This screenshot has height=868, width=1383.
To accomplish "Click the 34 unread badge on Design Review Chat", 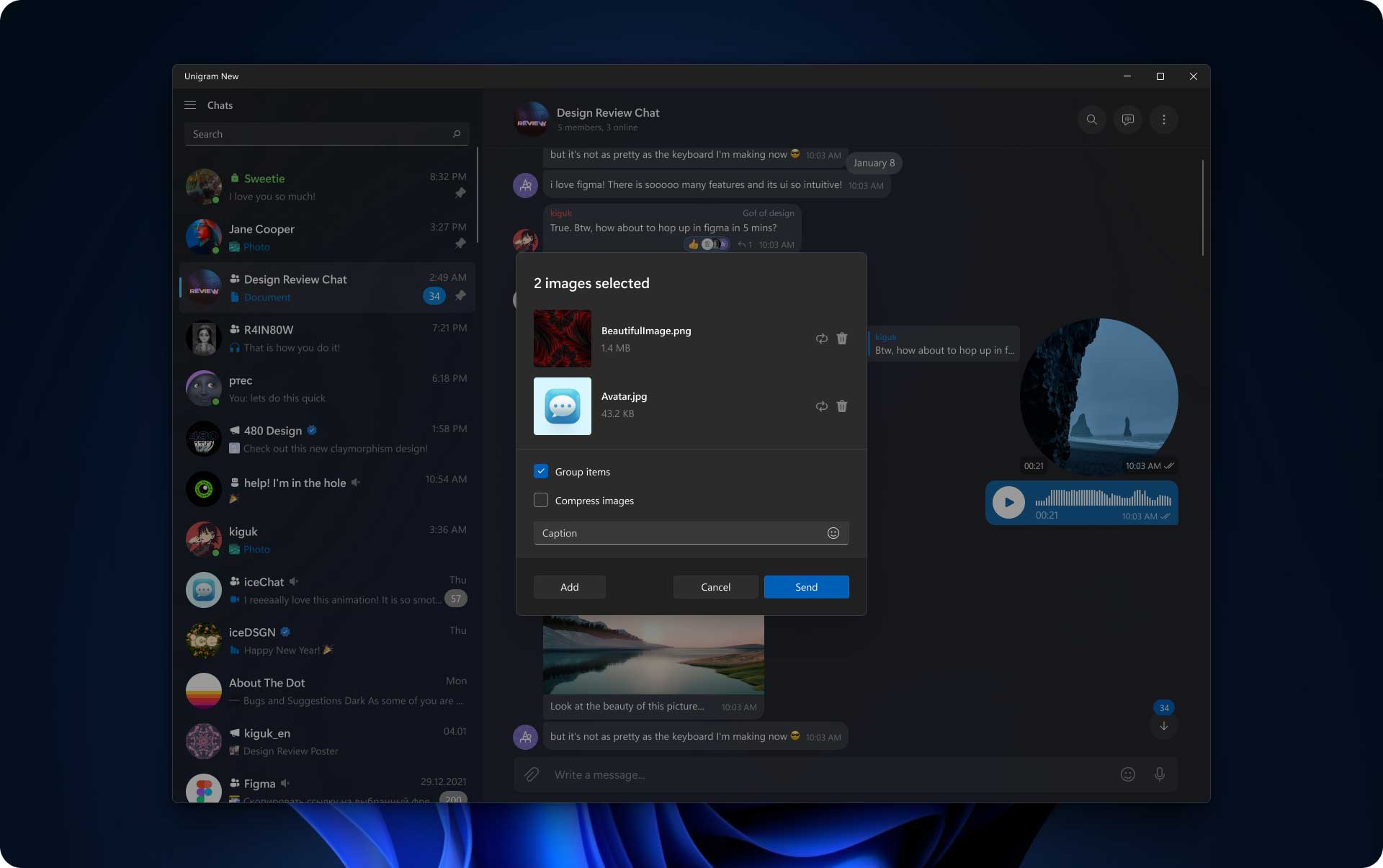I will point(434,296).
